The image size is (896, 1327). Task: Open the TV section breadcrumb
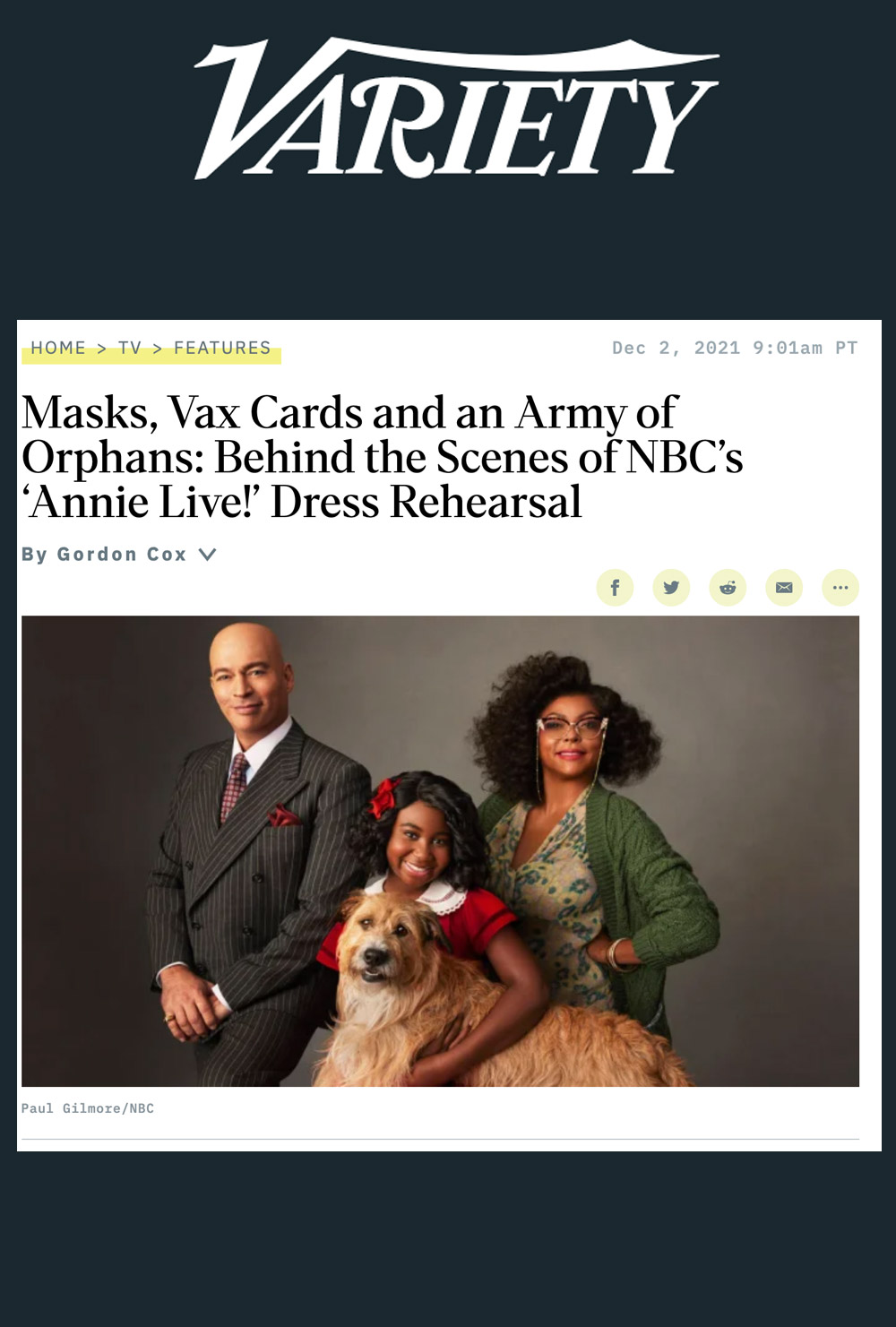pos(130,348)
